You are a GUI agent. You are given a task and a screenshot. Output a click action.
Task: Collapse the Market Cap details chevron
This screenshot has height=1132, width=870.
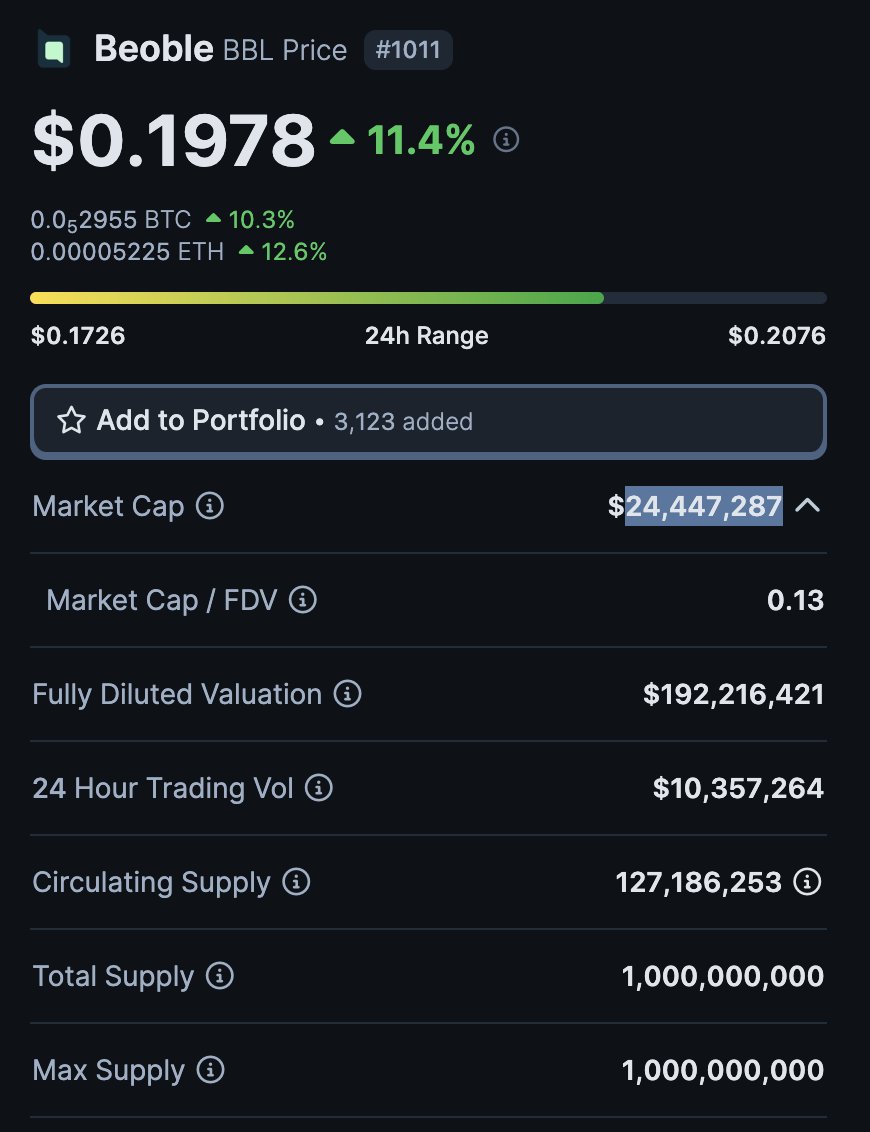click(808, 506)
